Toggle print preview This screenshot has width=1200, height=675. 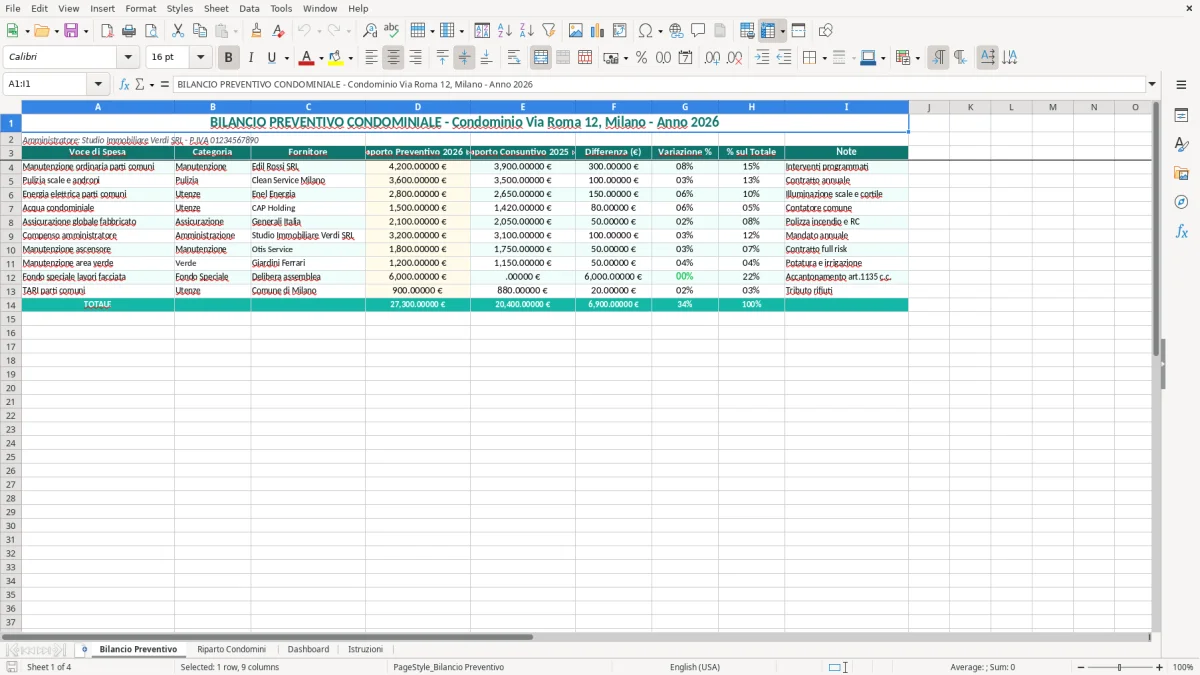[x=151, y=31]
